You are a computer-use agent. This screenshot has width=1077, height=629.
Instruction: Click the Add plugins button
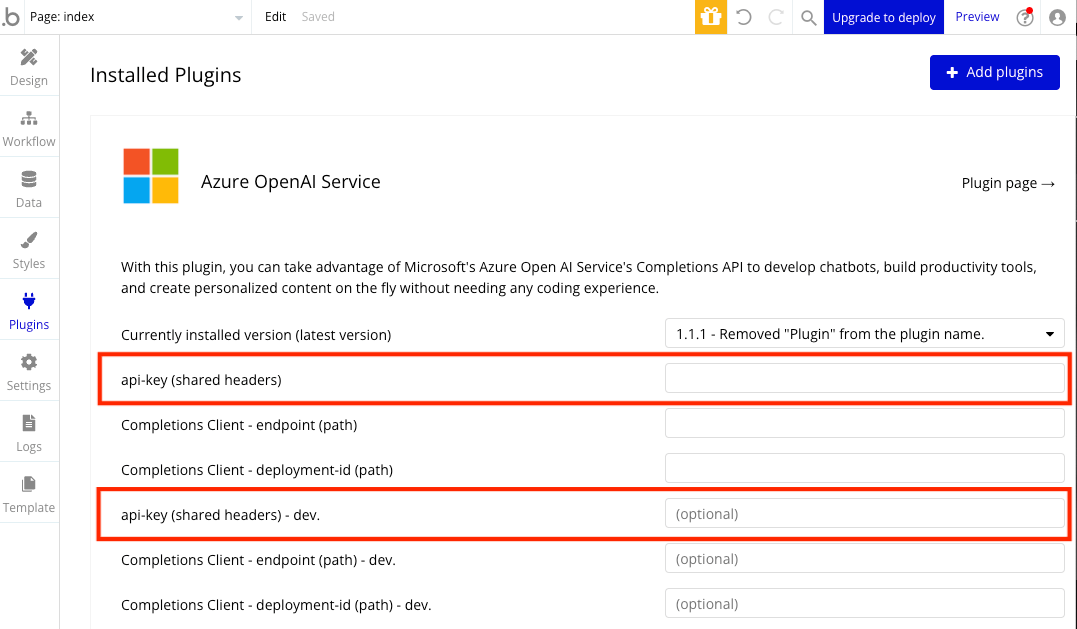point(994,72)
